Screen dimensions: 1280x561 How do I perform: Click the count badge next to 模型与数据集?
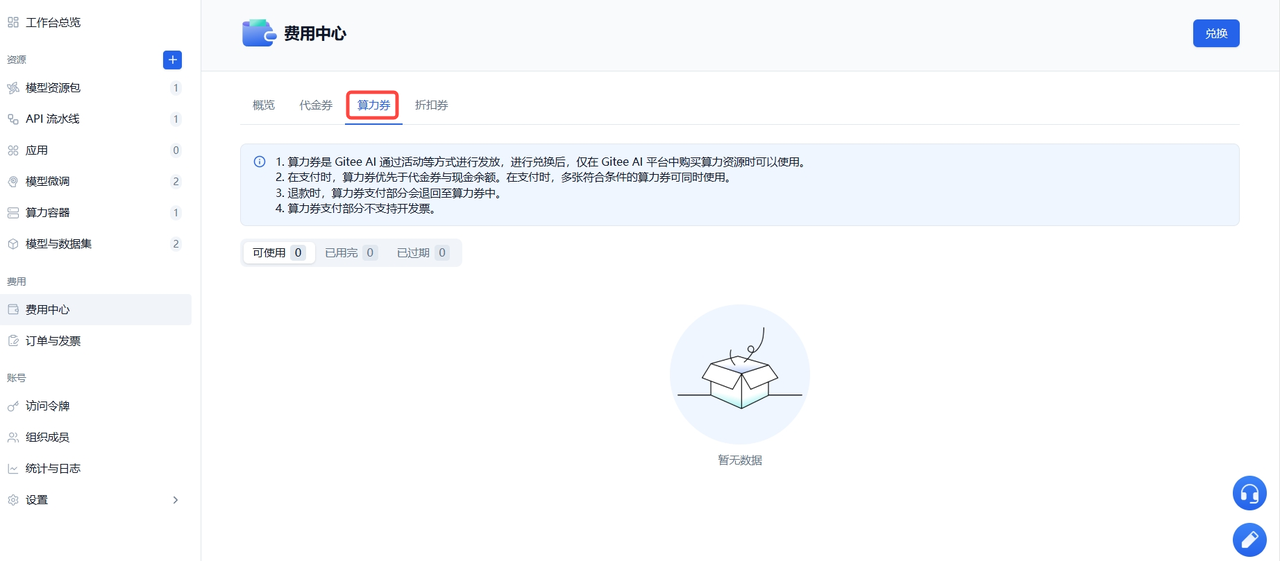176,244
